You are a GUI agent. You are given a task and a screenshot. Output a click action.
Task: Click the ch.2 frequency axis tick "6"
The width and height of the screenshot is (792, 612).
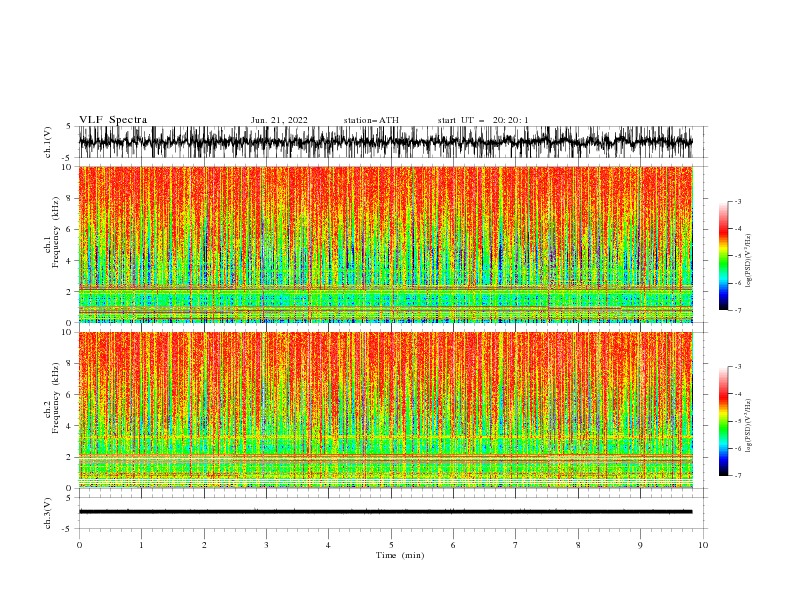(71, 395)
